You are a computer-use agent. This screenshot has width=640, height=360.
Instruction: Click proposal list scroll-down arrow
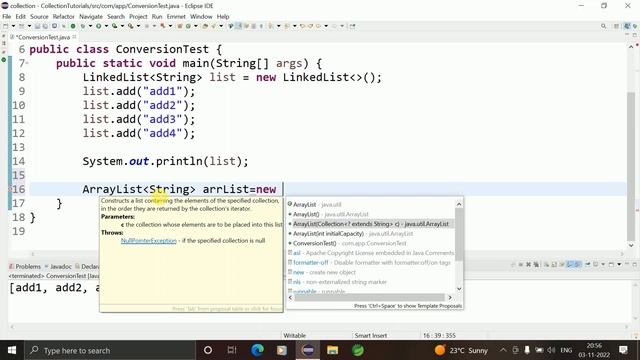click(x=459, y=289)
